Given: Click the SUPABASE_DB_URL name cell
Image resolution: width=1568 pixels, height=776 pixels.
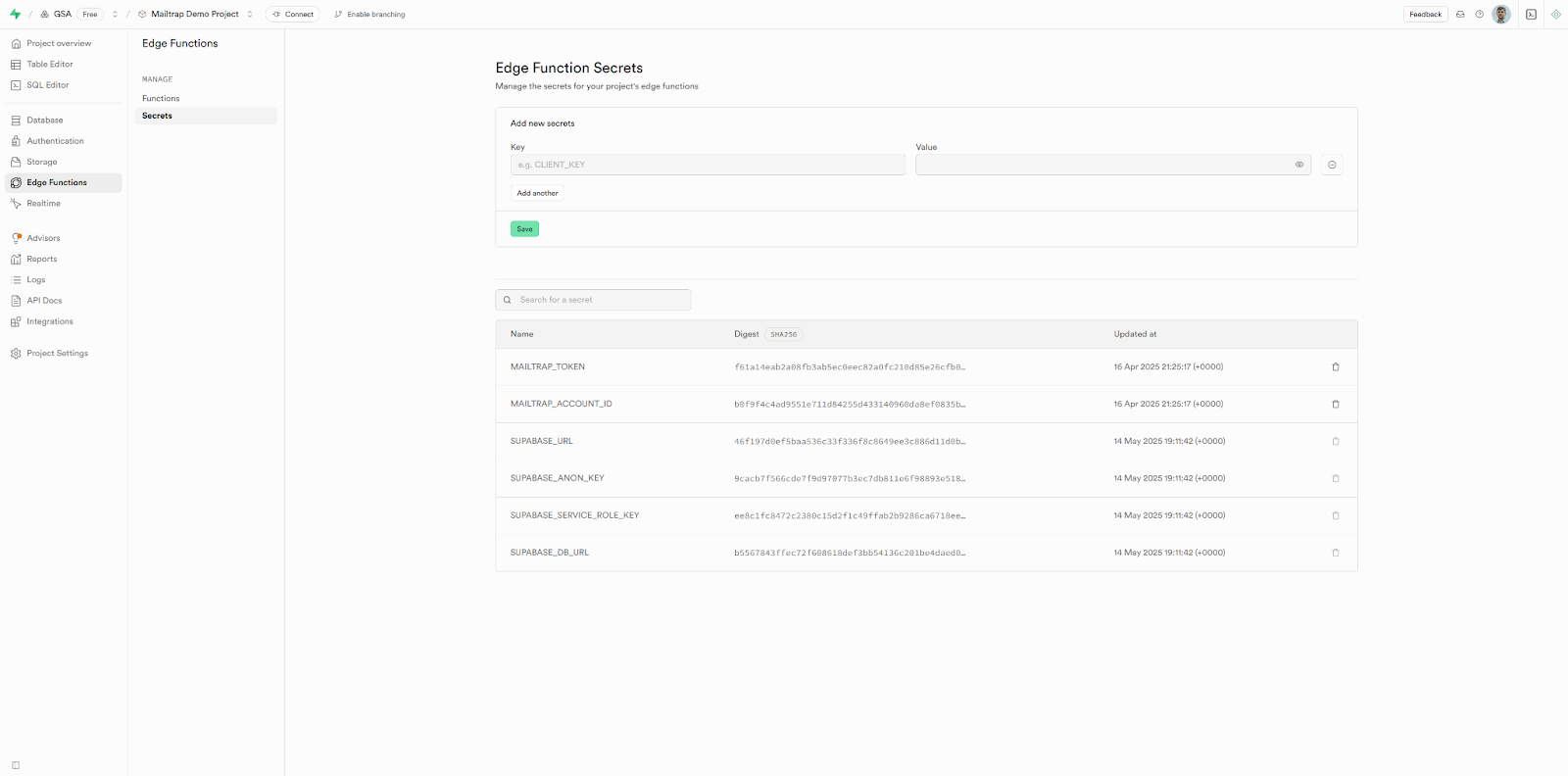Looking at the screenshot, I should click(550, 553).
